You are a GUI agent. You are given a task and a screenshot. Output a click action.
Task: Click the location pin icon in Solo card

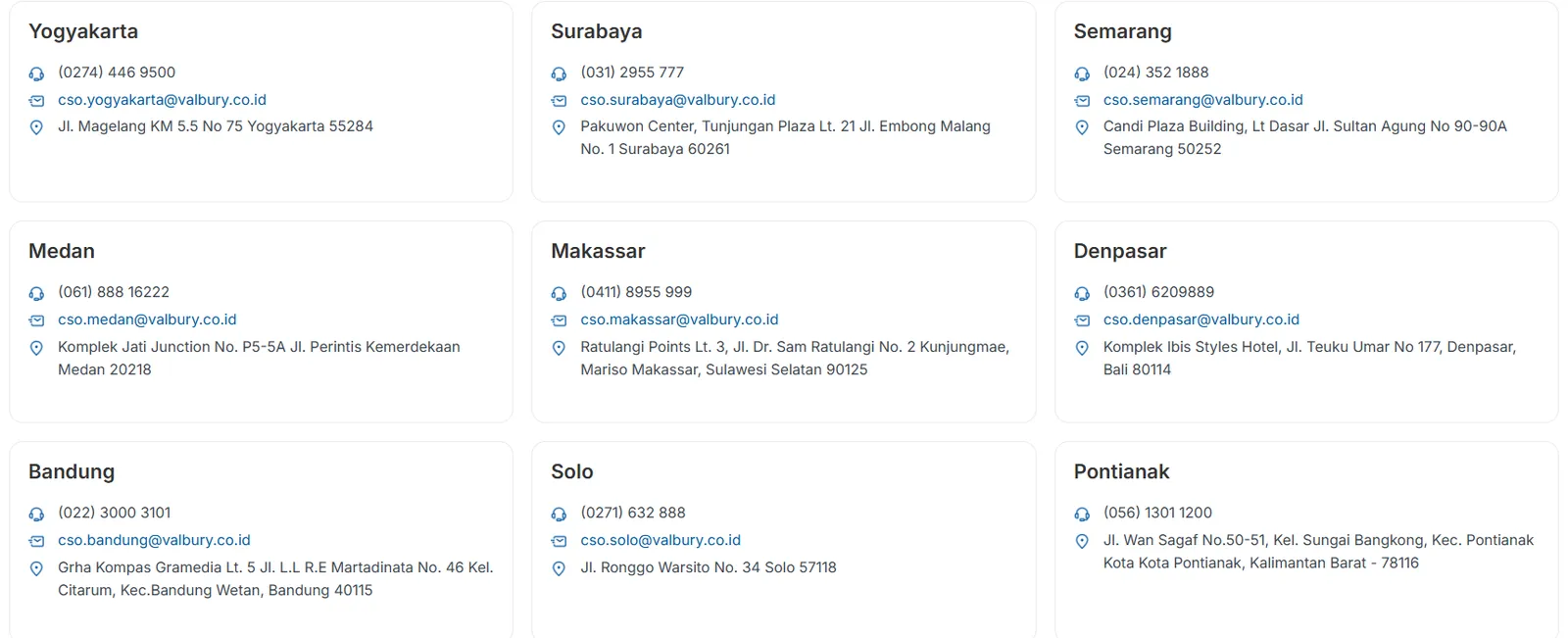point(559,568)
